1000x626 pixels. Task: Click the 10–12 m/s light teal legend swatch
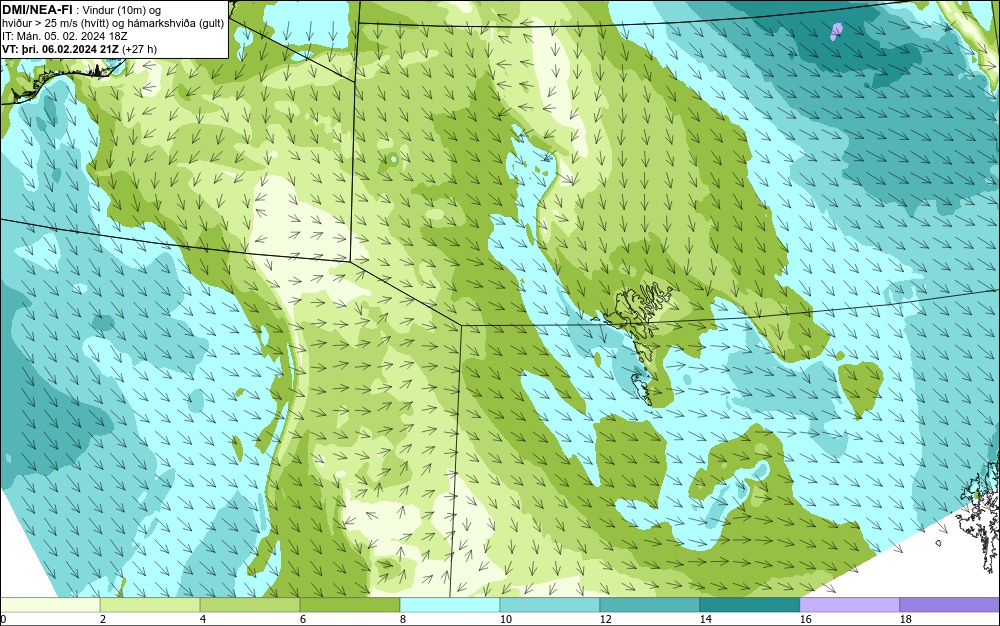point(550,605)
